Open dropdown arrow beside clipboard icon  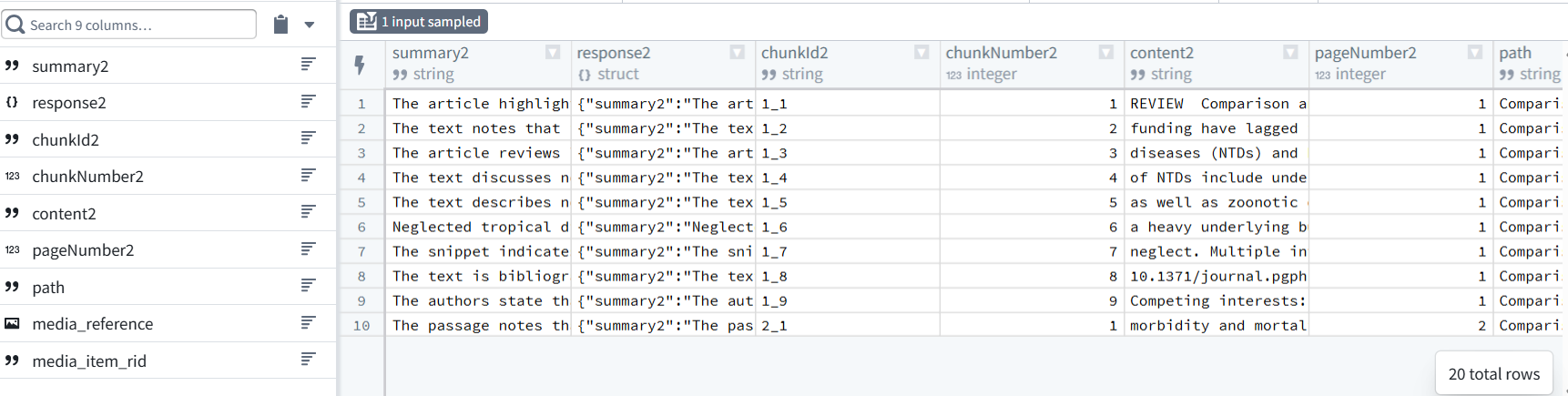(x=310, y=25)
